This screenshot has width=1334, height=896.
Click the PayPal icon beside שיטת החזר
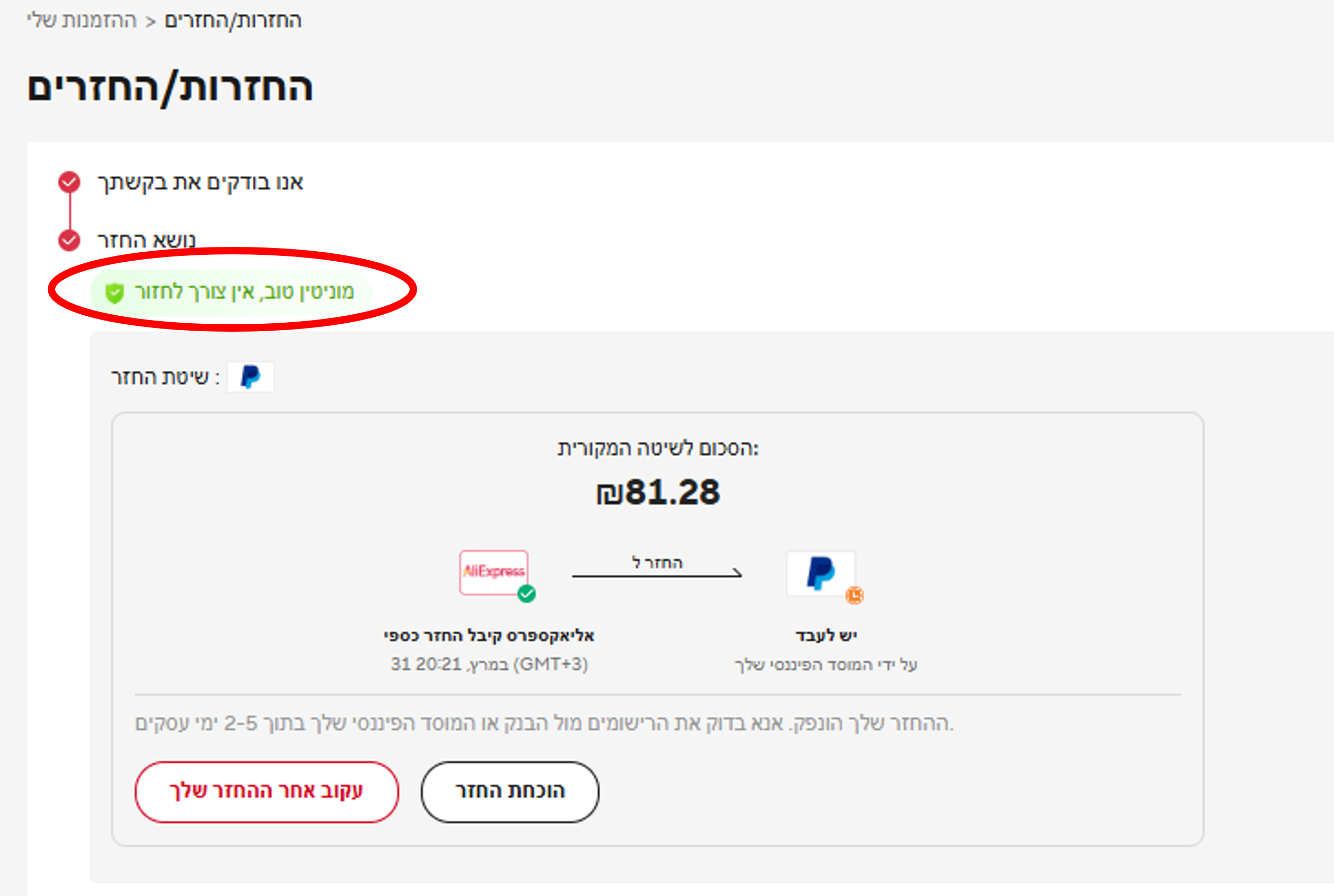tap(250, 377)
